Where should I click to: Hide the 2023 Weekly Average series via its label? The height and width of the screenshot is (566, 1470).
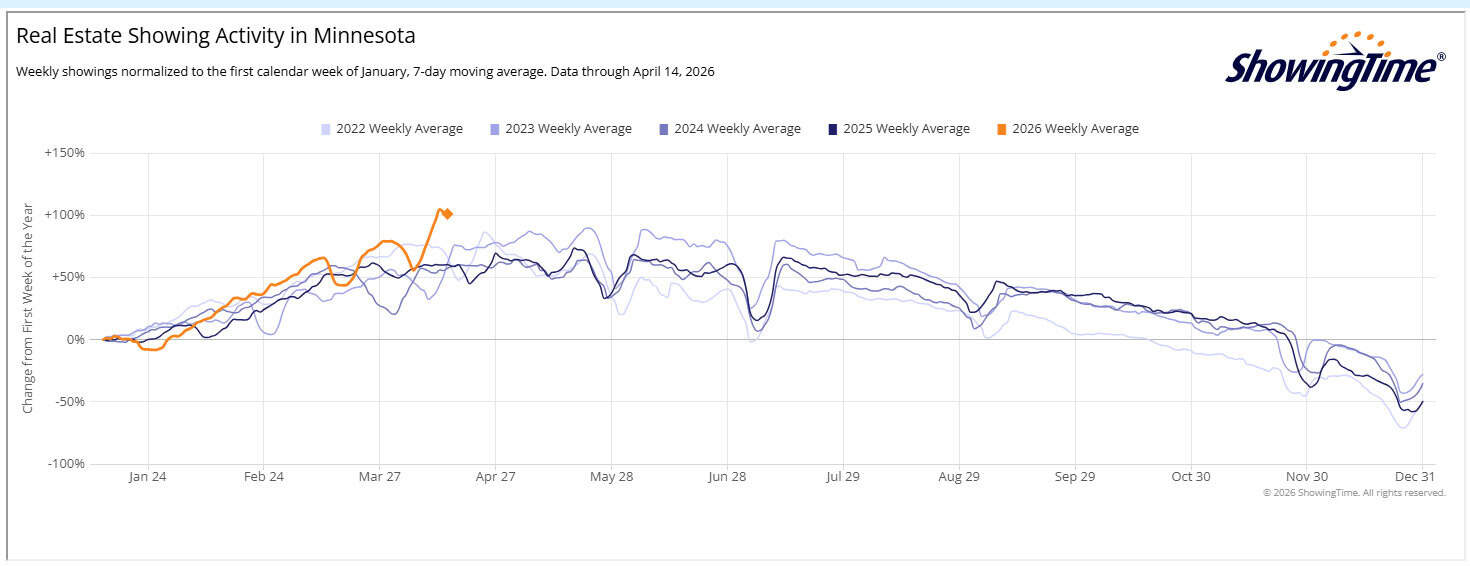point(568,129)
